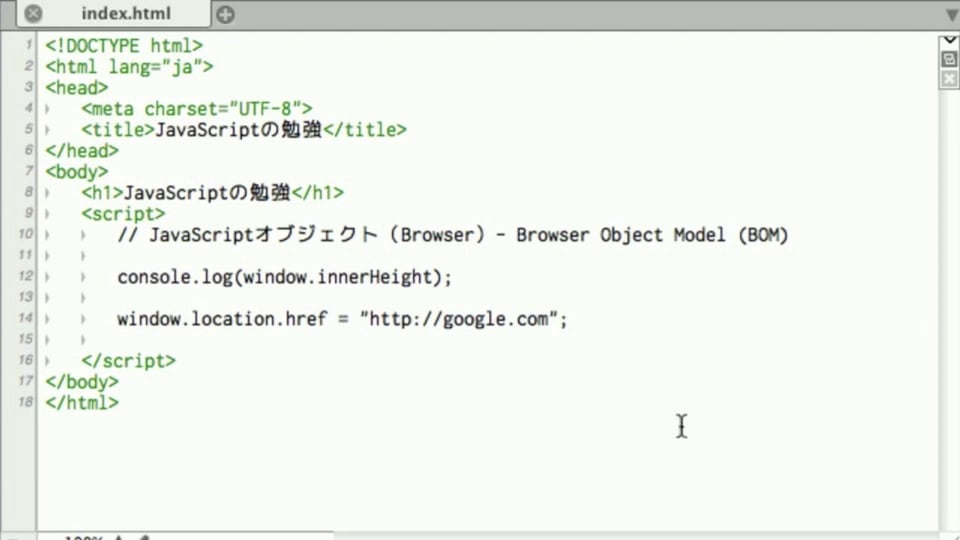Screen dimensions: 960x540
Task: Click the opening <body> tag line
Action: tap(77, 172)
